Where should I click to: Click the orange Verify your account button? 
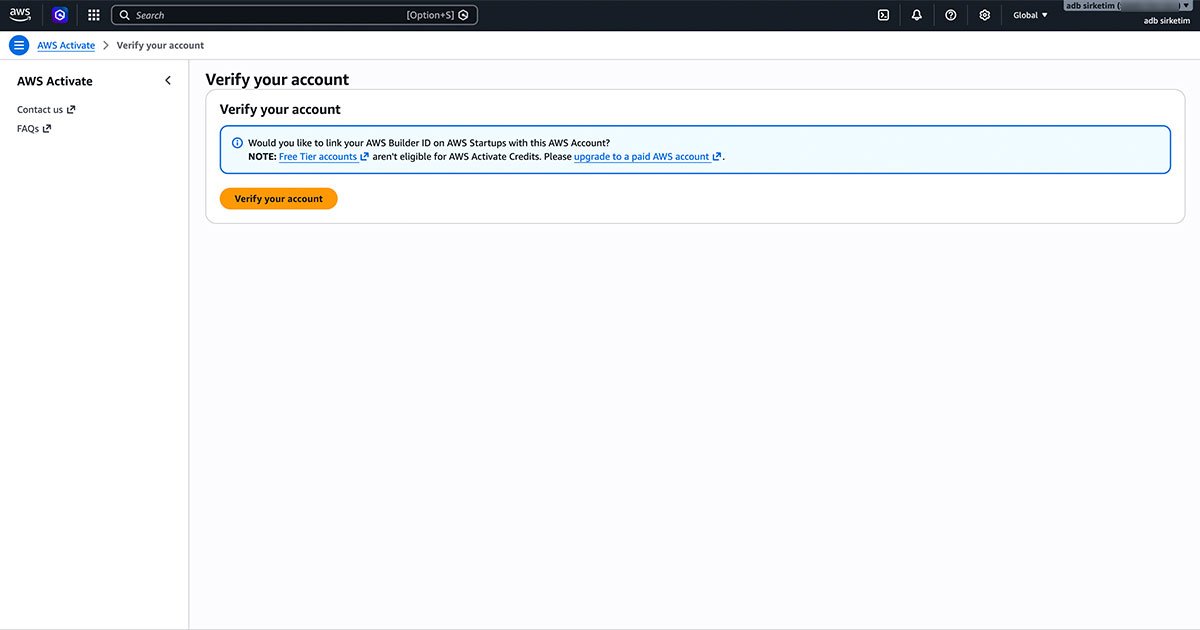click(279, 199)
